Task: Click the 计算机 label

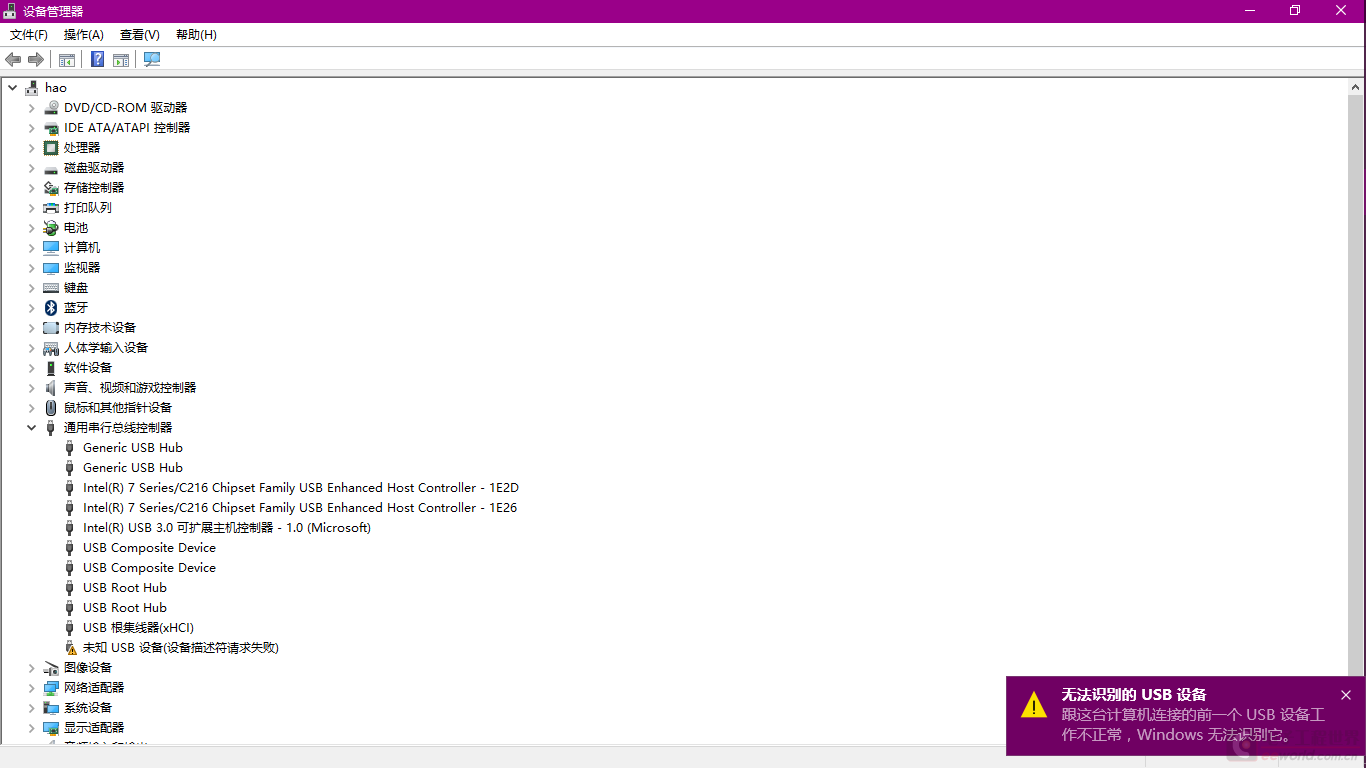Action: (x=82, y=248)
